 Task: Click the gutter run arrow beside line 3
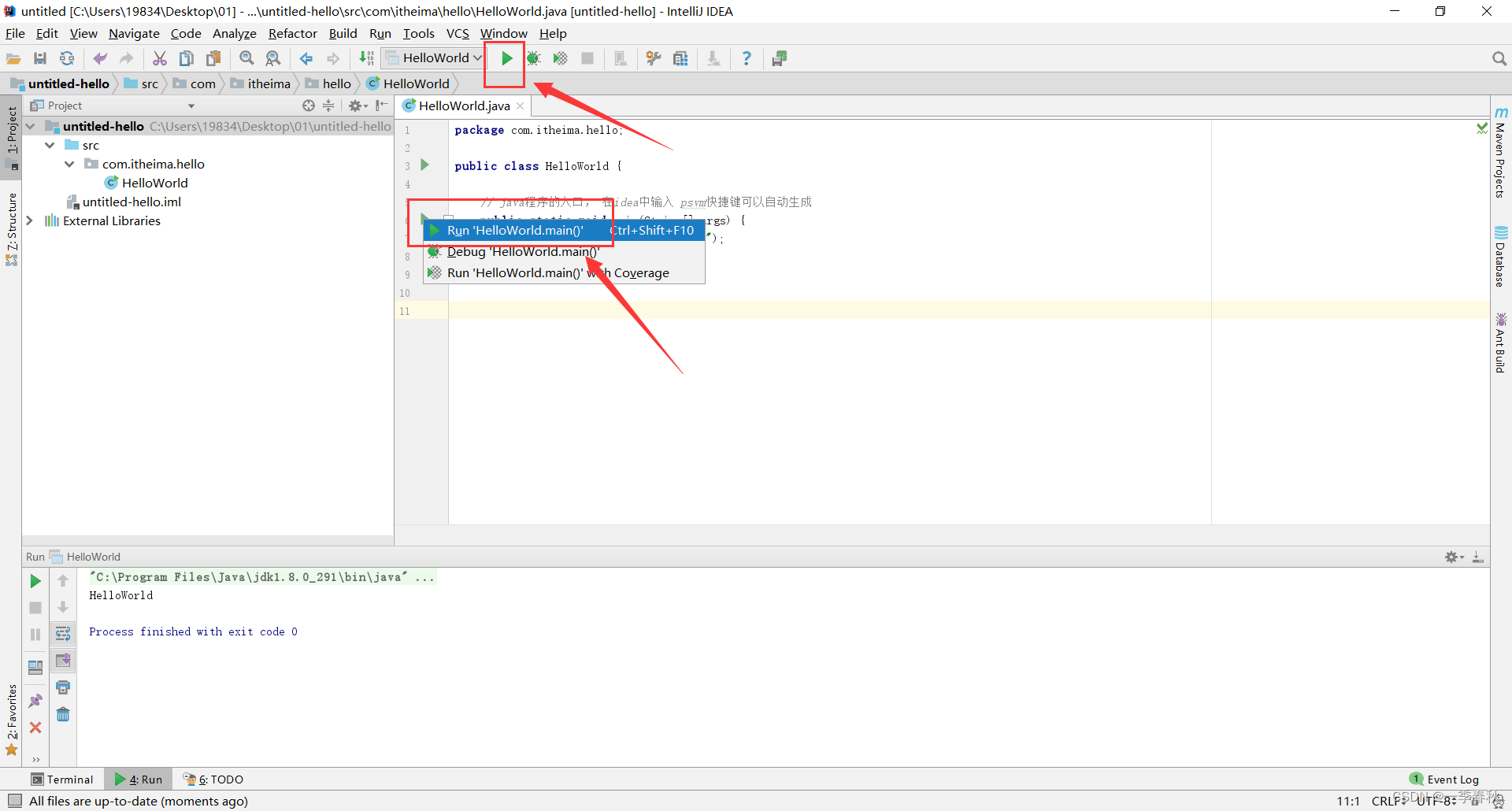tap(424, 165)
